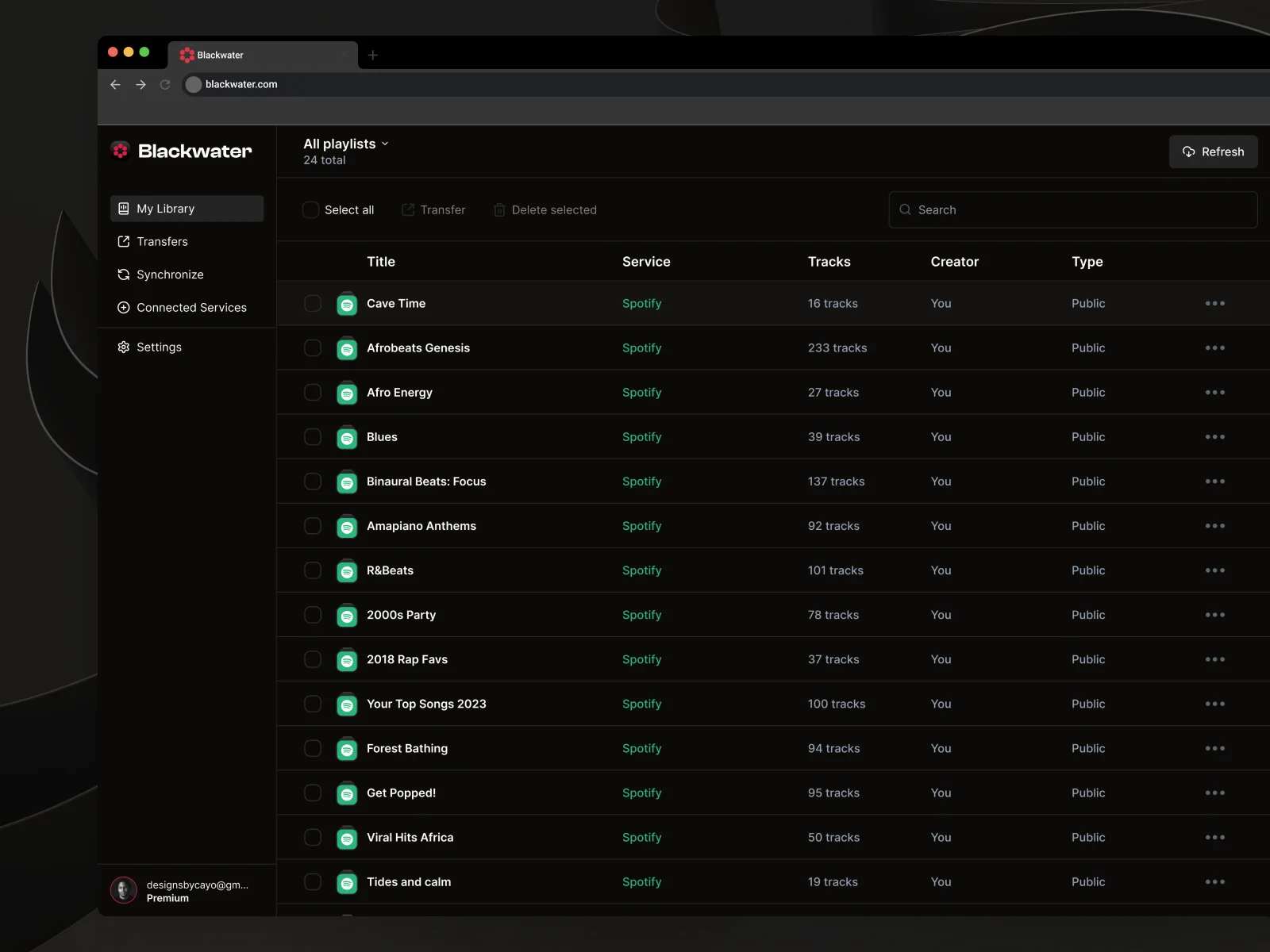Image resolution: width=1270 pixels, height=952 pixels.
Task: Open the three-dot menu for Forest Bathing
Action: 1215,748
